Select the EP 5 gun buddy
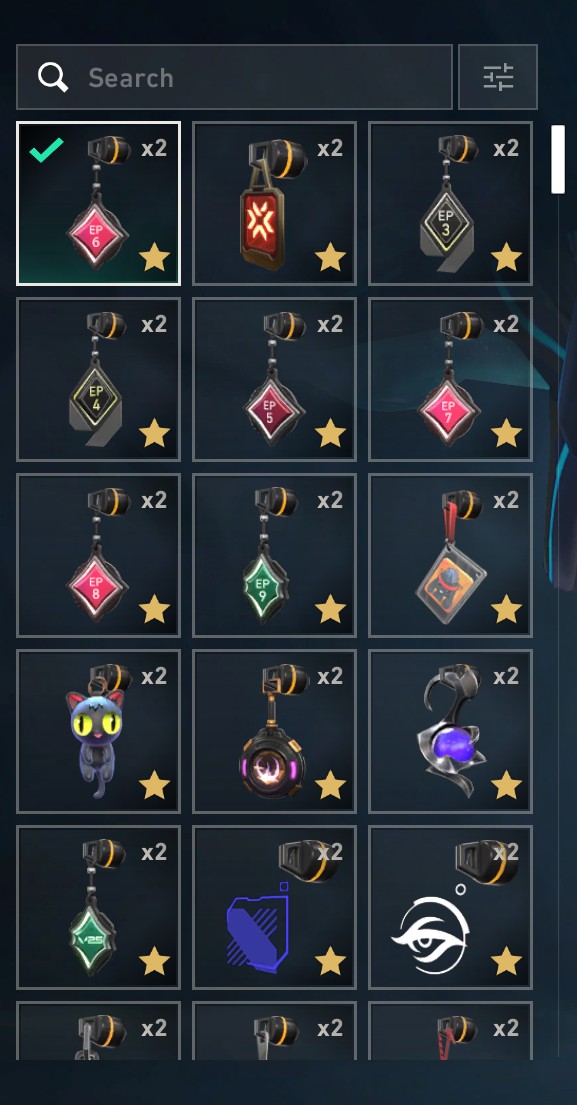577x1105 pixels. pyautogui.click(x=275, y=379)
